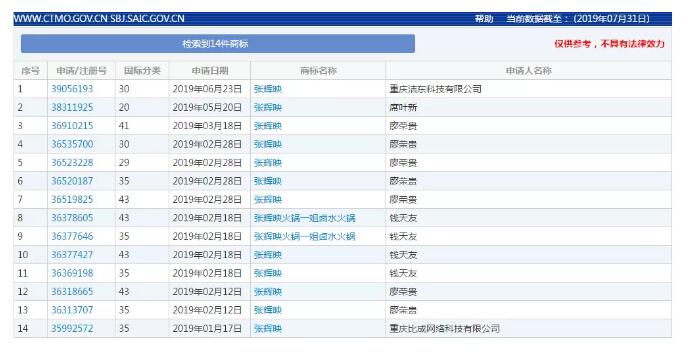Select class 30 in row 1
This screenshot has height=364, width=688.
[124, 89]
